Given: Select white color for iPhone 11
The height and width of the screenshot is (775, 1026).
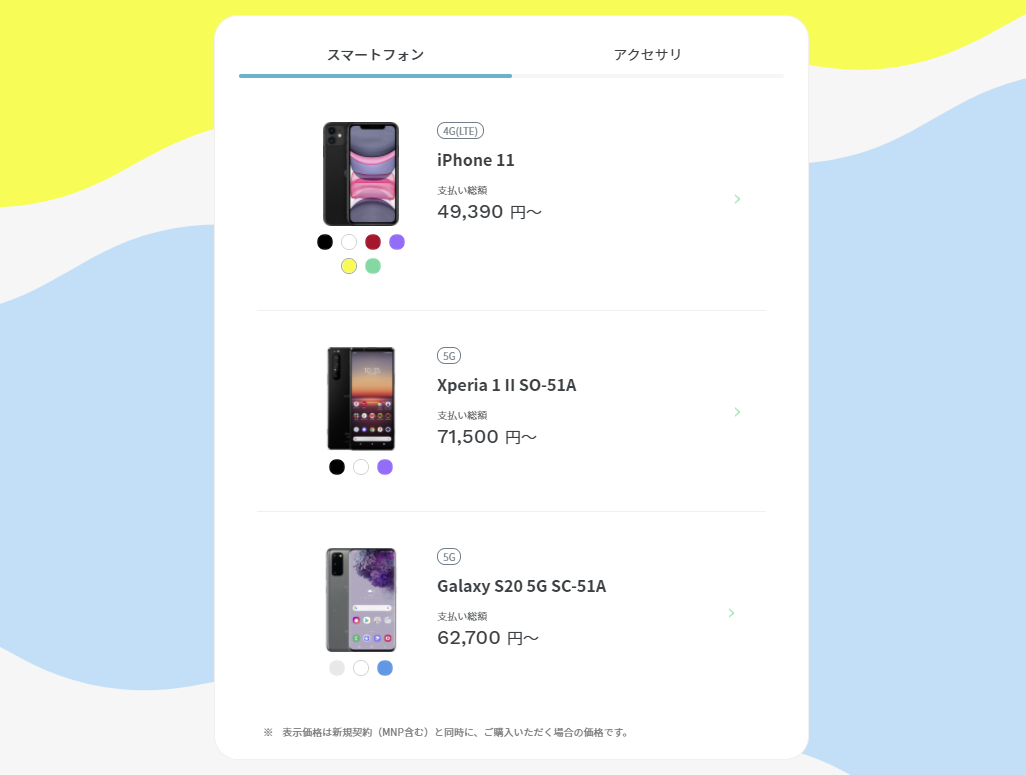Looking at the screenshot, I should click(349, 242).
